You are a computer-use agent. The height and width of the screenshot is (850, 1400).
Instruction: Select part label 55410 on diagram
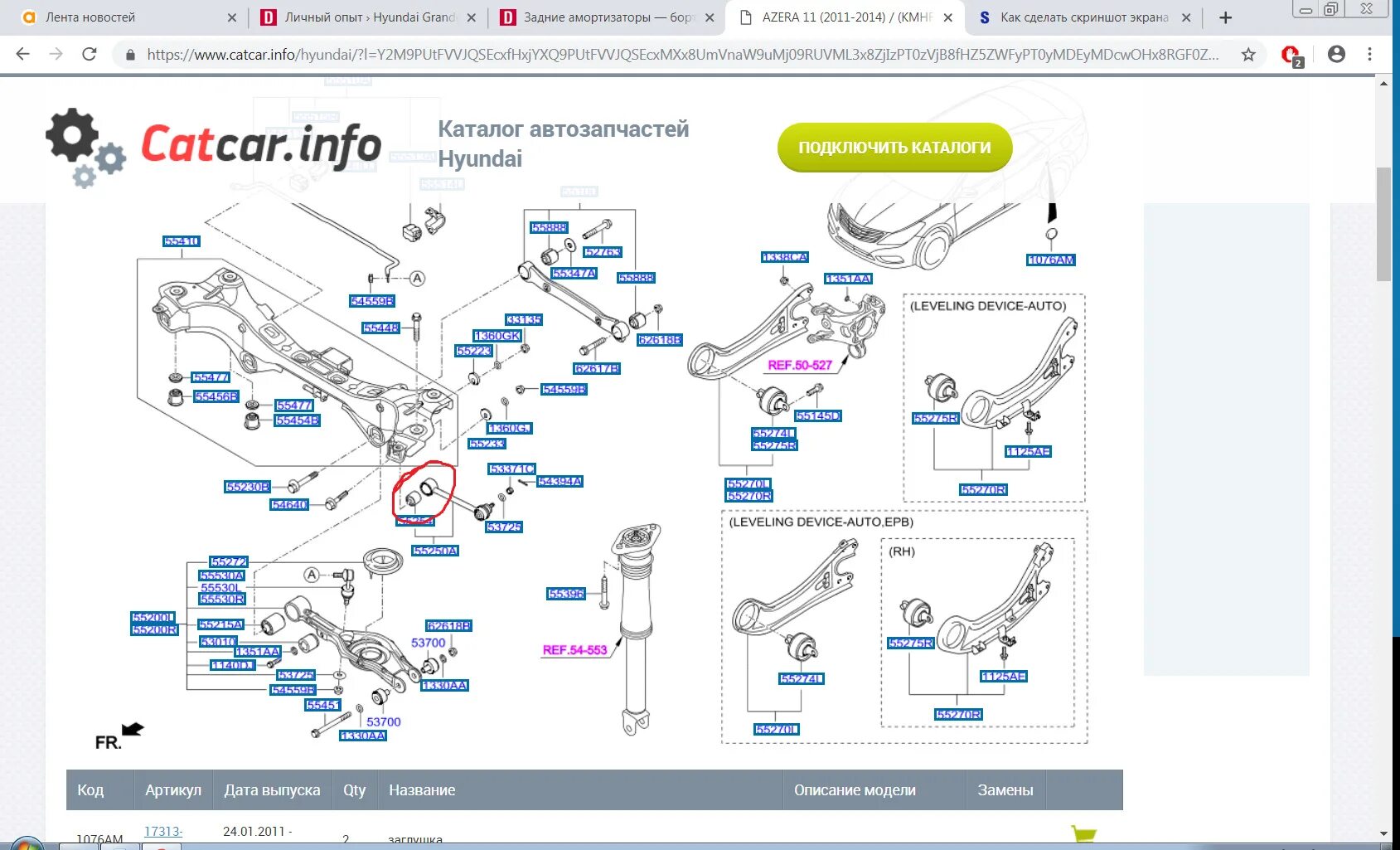pos(182,241)
